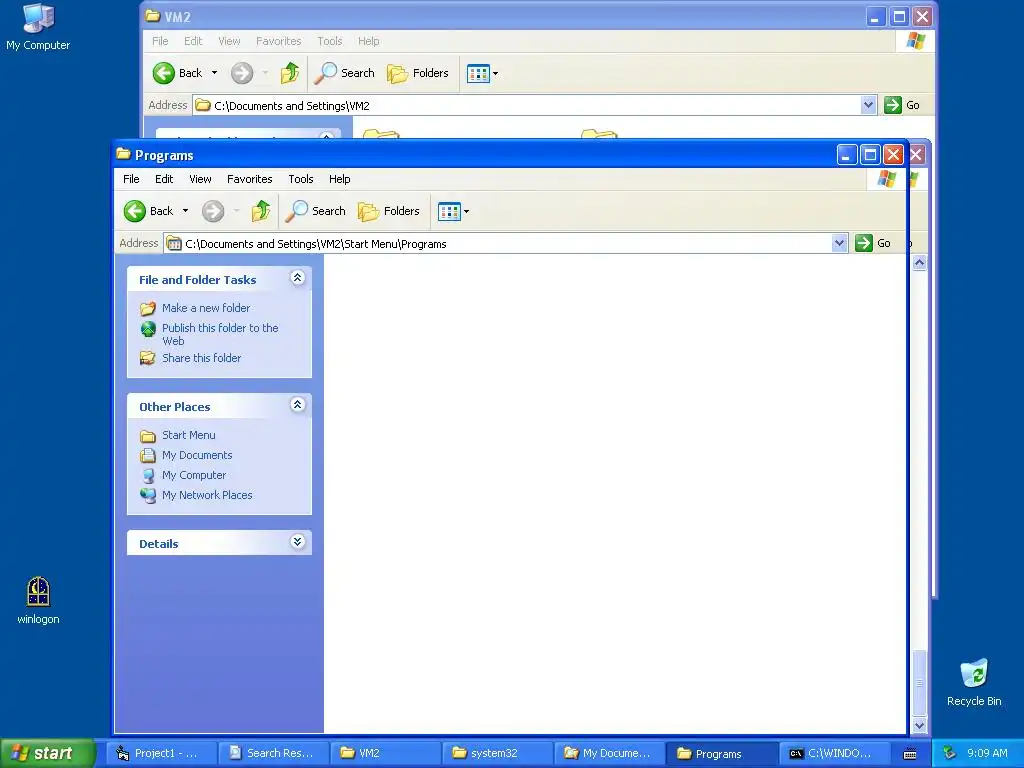Expand the Details panel

coord(297,542)
